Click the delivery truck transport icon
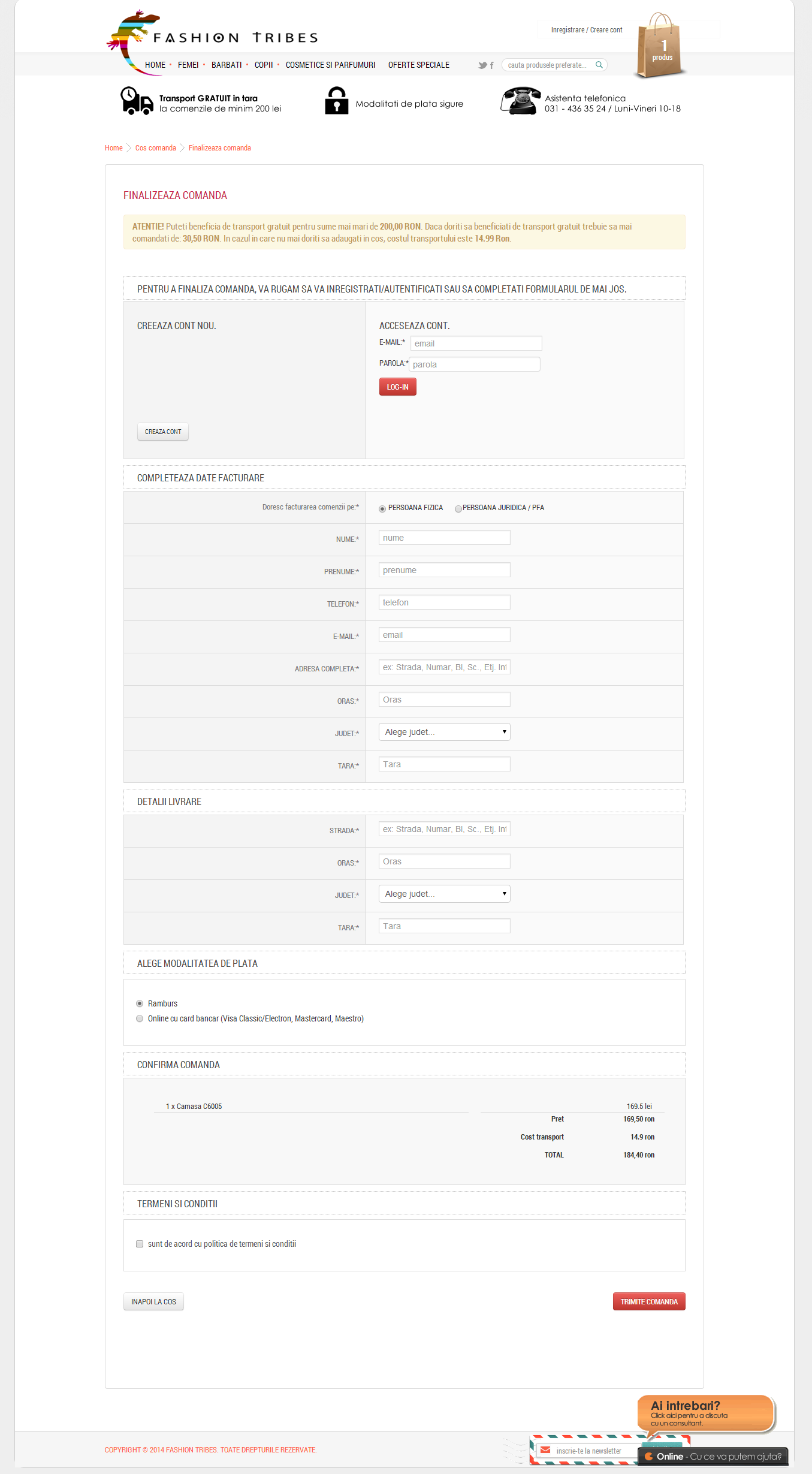Viewport: 812px width, 1474px height. coord(137,101)
